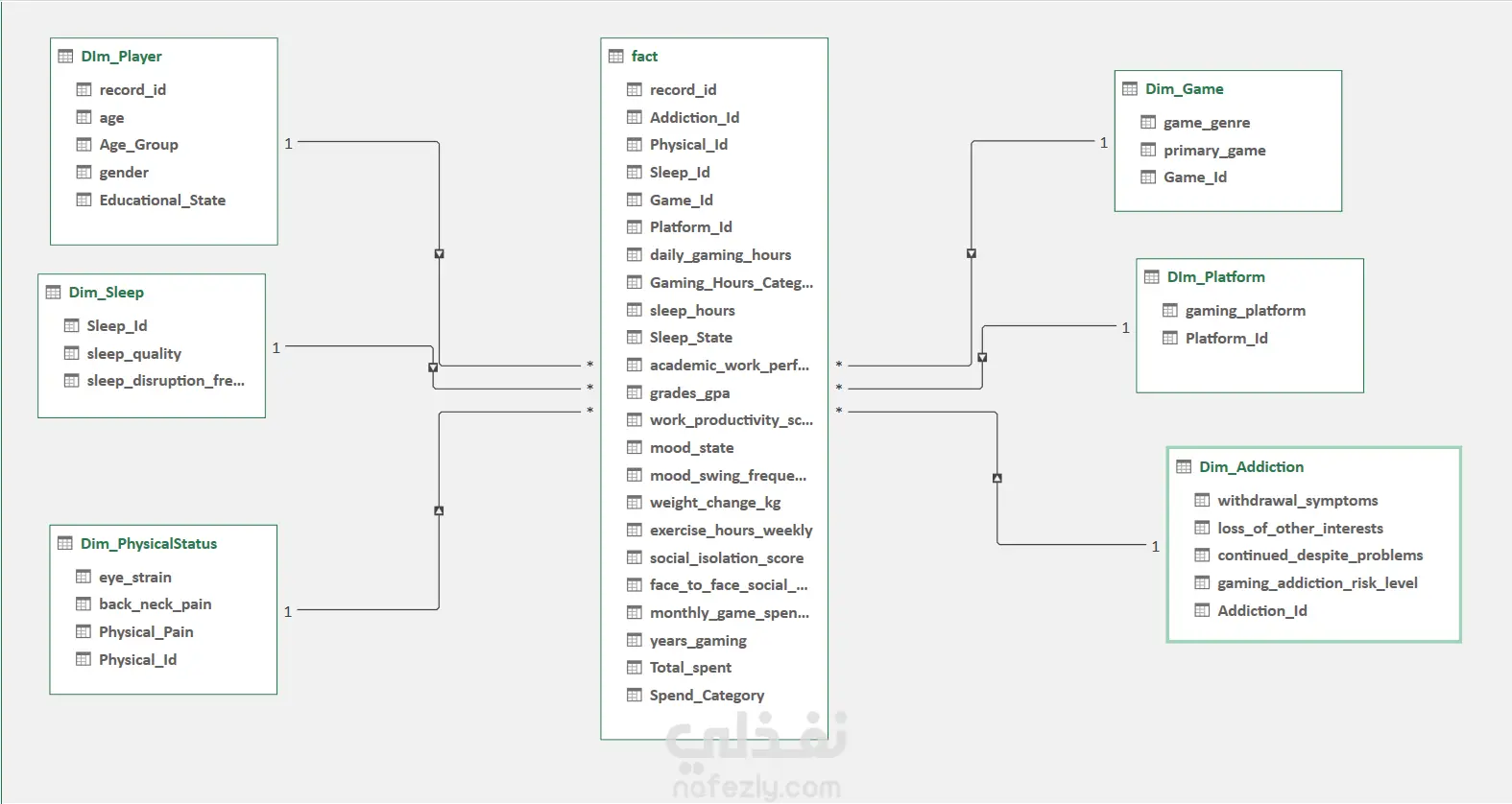This screenshot has width=1512, height=804.
Task: Click the column icon next to mood_state
Action: pos(635,448)
